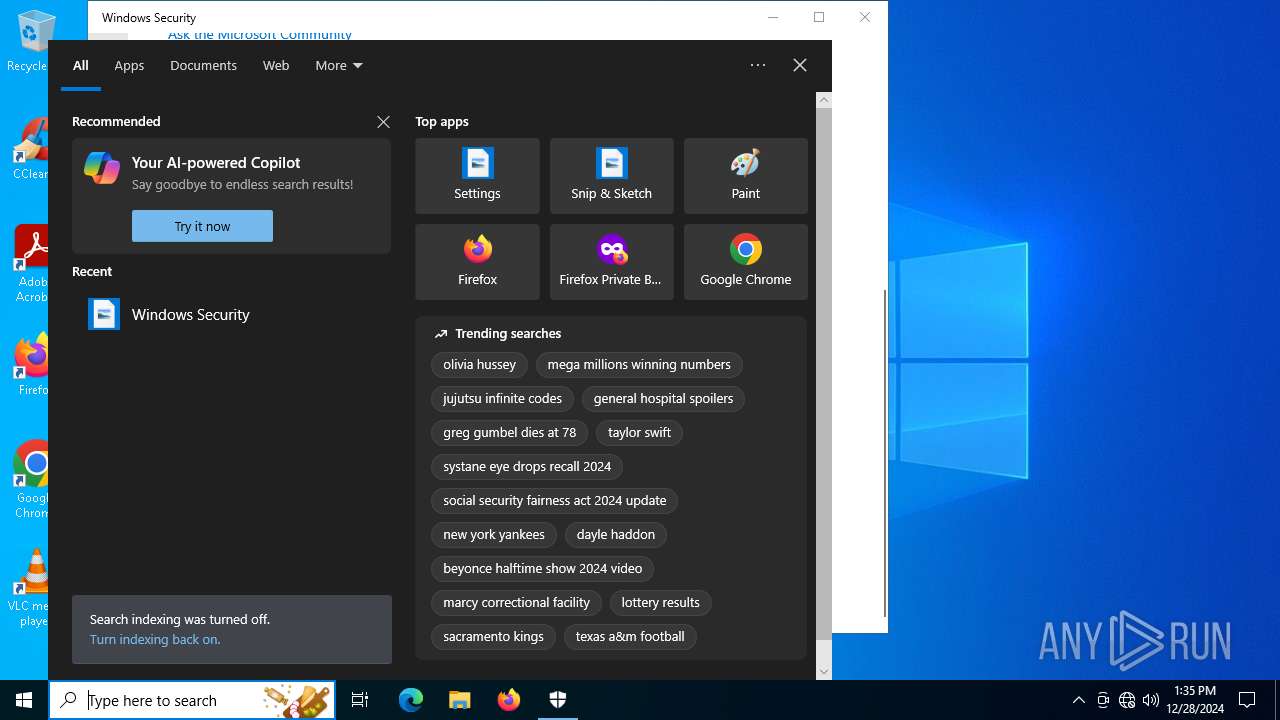Open Task View on taskbar
The width and height of the screenshot is (1280, 720).
(360, 700)
